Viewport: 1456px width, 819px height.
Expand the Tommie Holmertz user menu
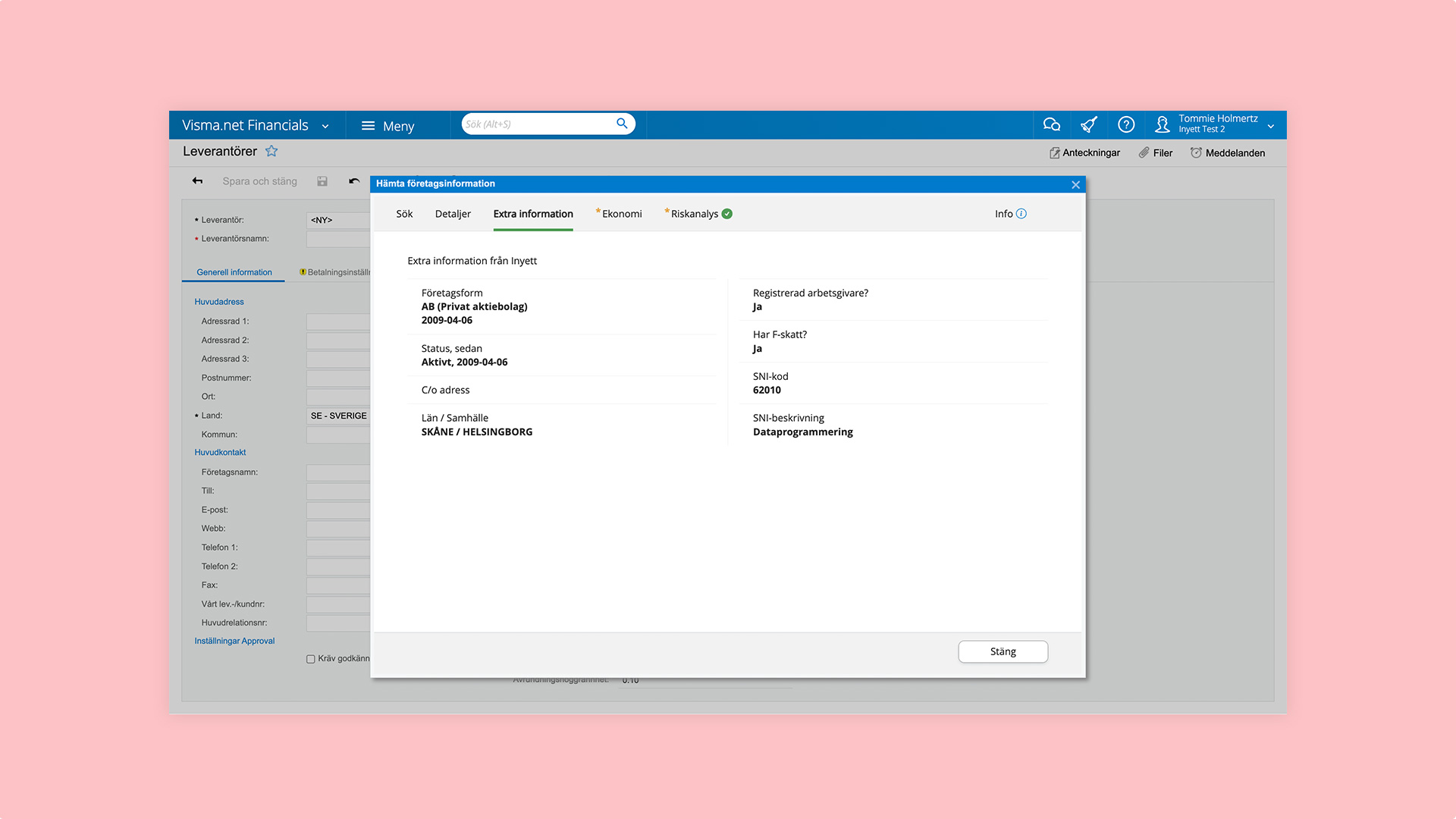(1271, 127)
